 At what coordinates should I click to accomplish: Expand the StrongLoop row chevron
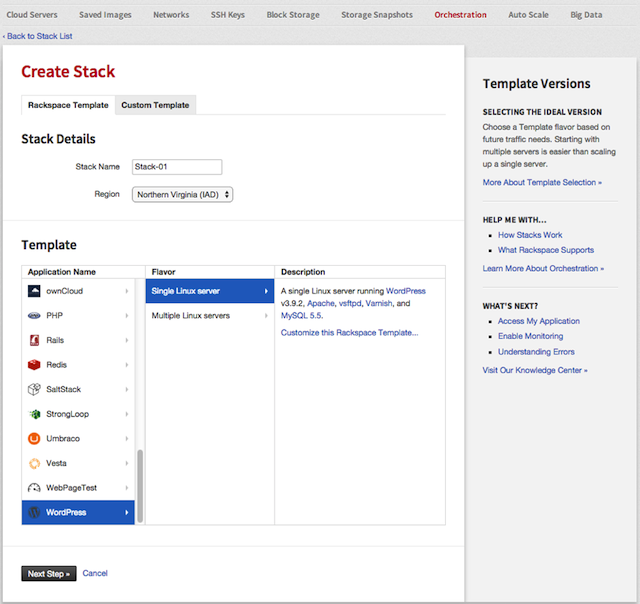tap(127, 414)
